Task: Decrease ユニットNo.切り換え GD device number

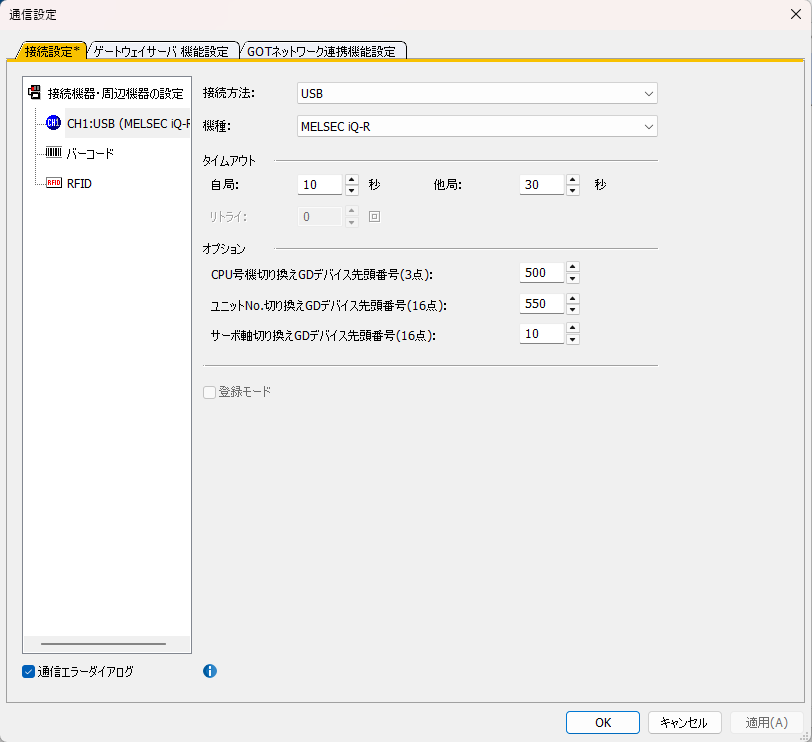Action: [x=572, y=310]
